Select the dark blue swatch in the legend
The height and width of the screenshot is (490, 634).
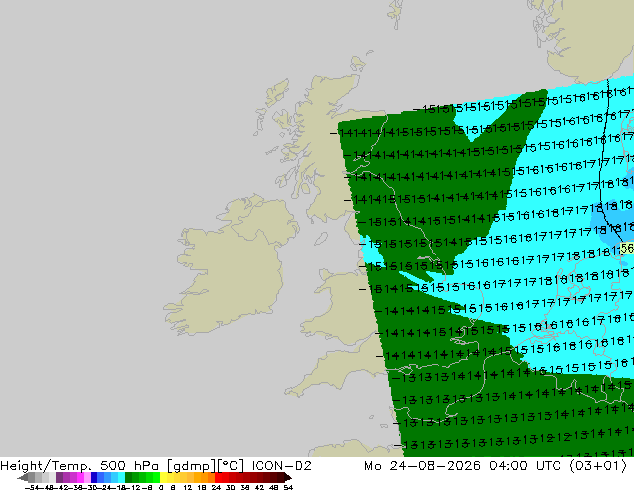point(94,478)
